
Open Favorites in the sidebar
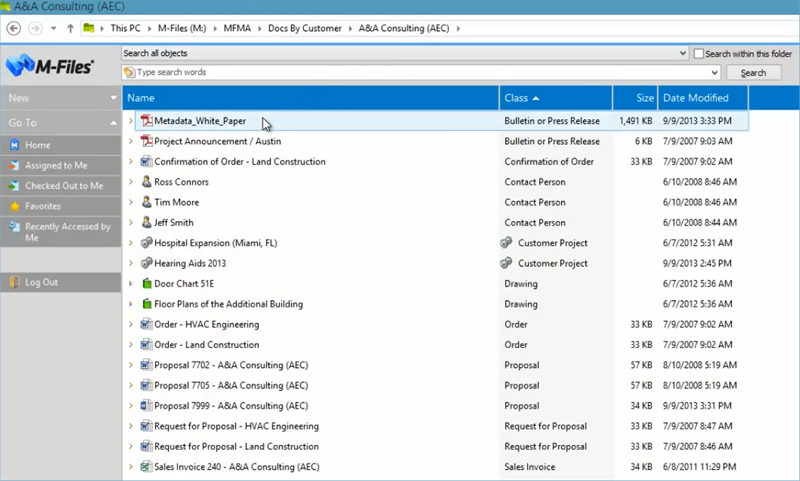[61, 207]
